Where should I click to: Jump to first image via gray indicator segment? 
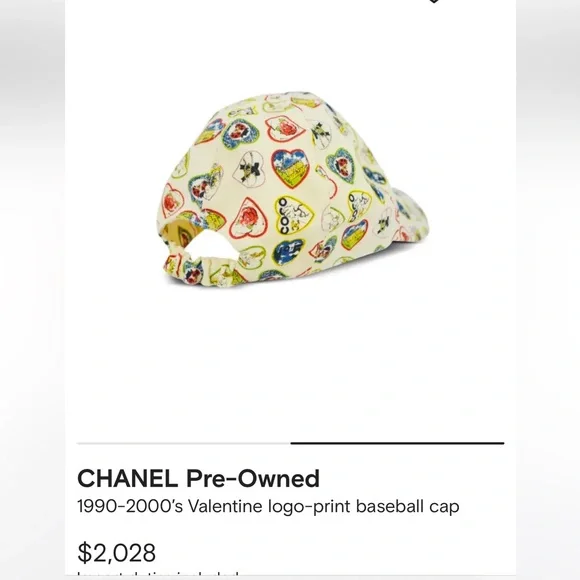click(184, 443)
